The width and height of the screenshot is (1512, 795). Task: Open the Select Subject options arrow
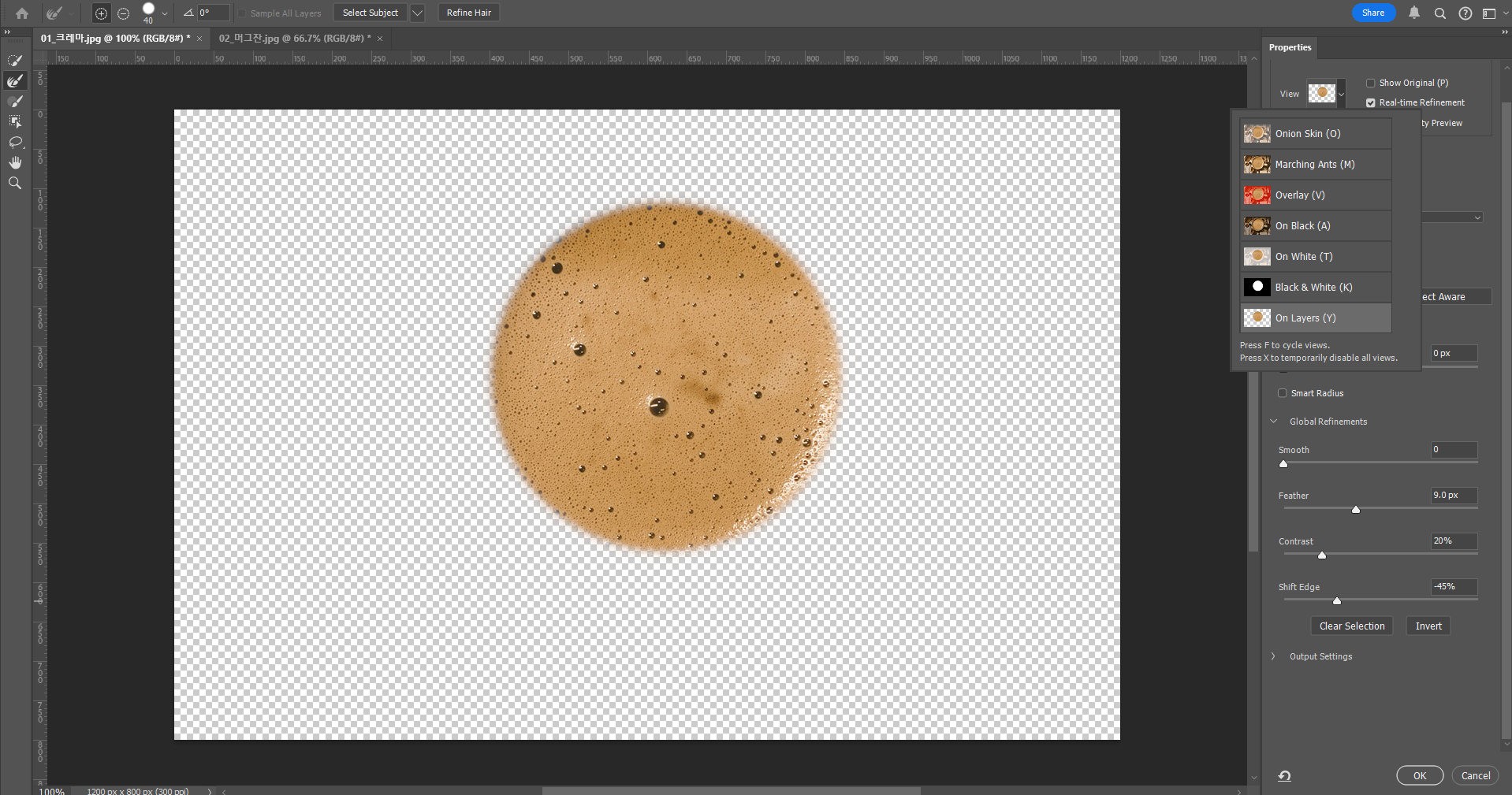point(418,13)
